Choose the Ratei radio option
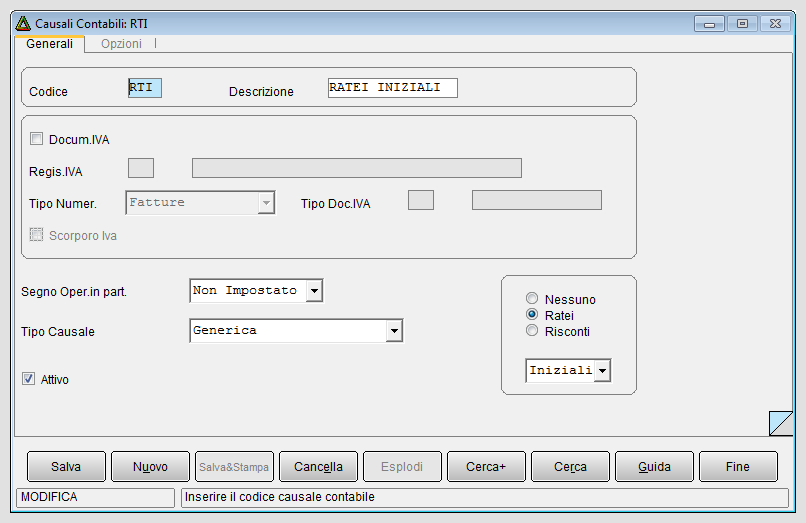 [x=532, y=314]
